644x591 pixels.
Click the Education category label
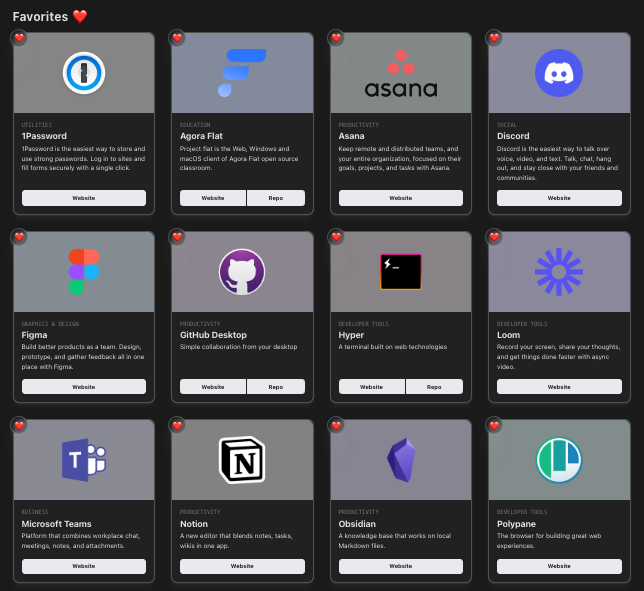point(195,125)
